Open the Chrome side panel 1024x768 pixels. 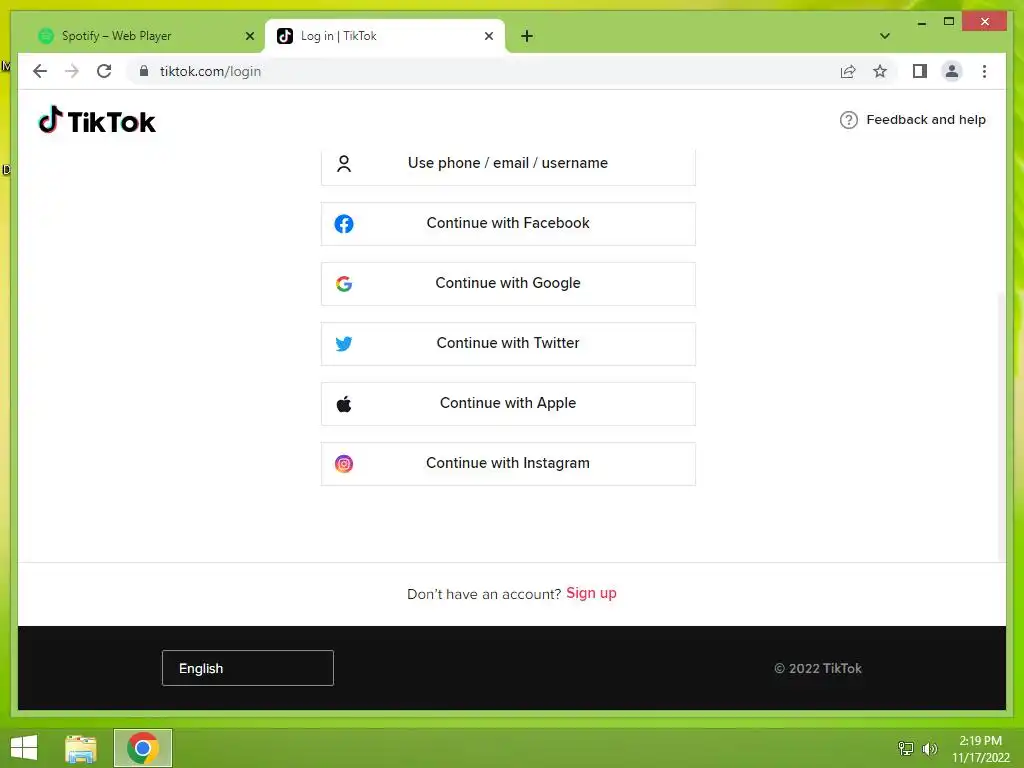click(920, 71)
